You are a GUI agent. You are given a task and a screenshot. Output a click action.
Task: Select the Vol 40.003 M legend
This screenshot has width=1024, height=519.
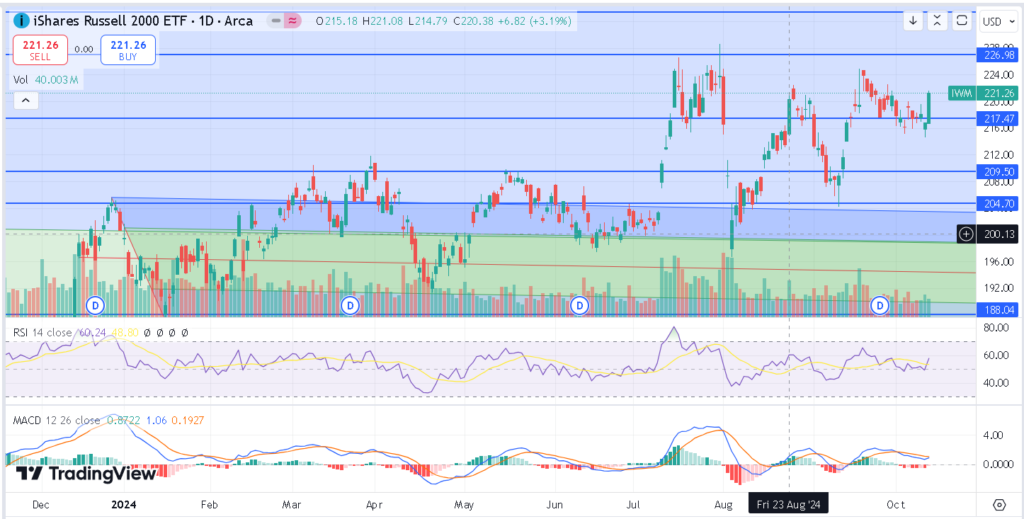click(x=46, y=80)
